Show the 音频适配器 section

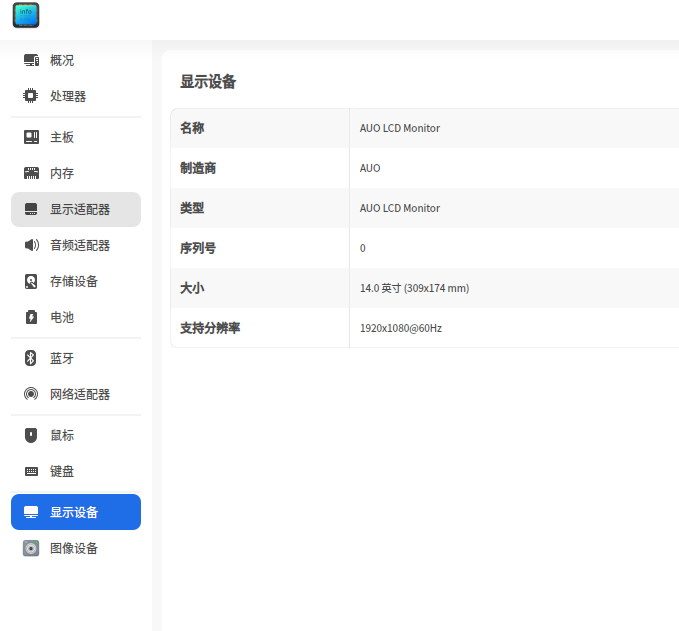pos(76,245)
